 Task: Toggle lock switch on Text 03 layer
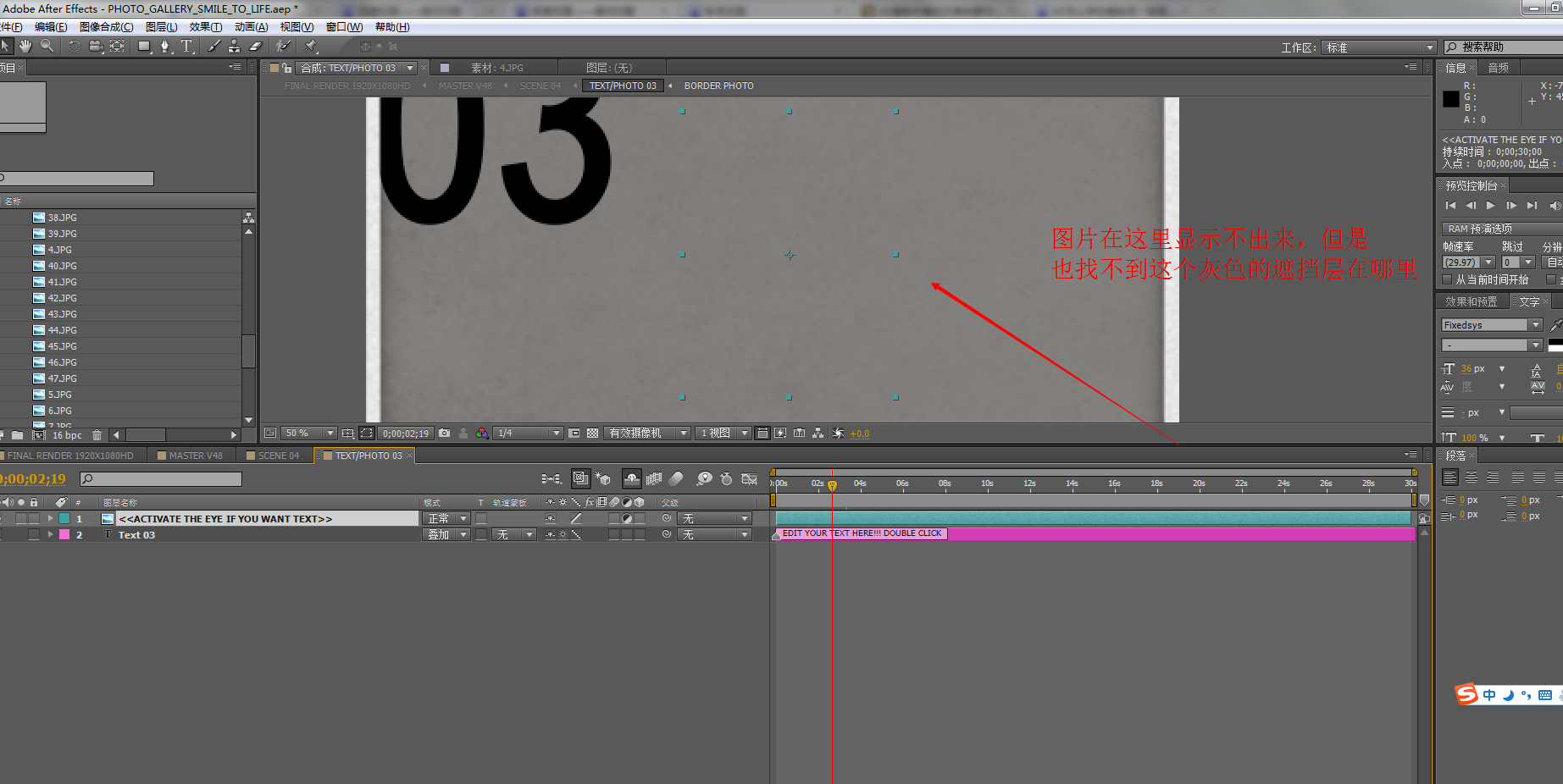click(x=34, y=534)
